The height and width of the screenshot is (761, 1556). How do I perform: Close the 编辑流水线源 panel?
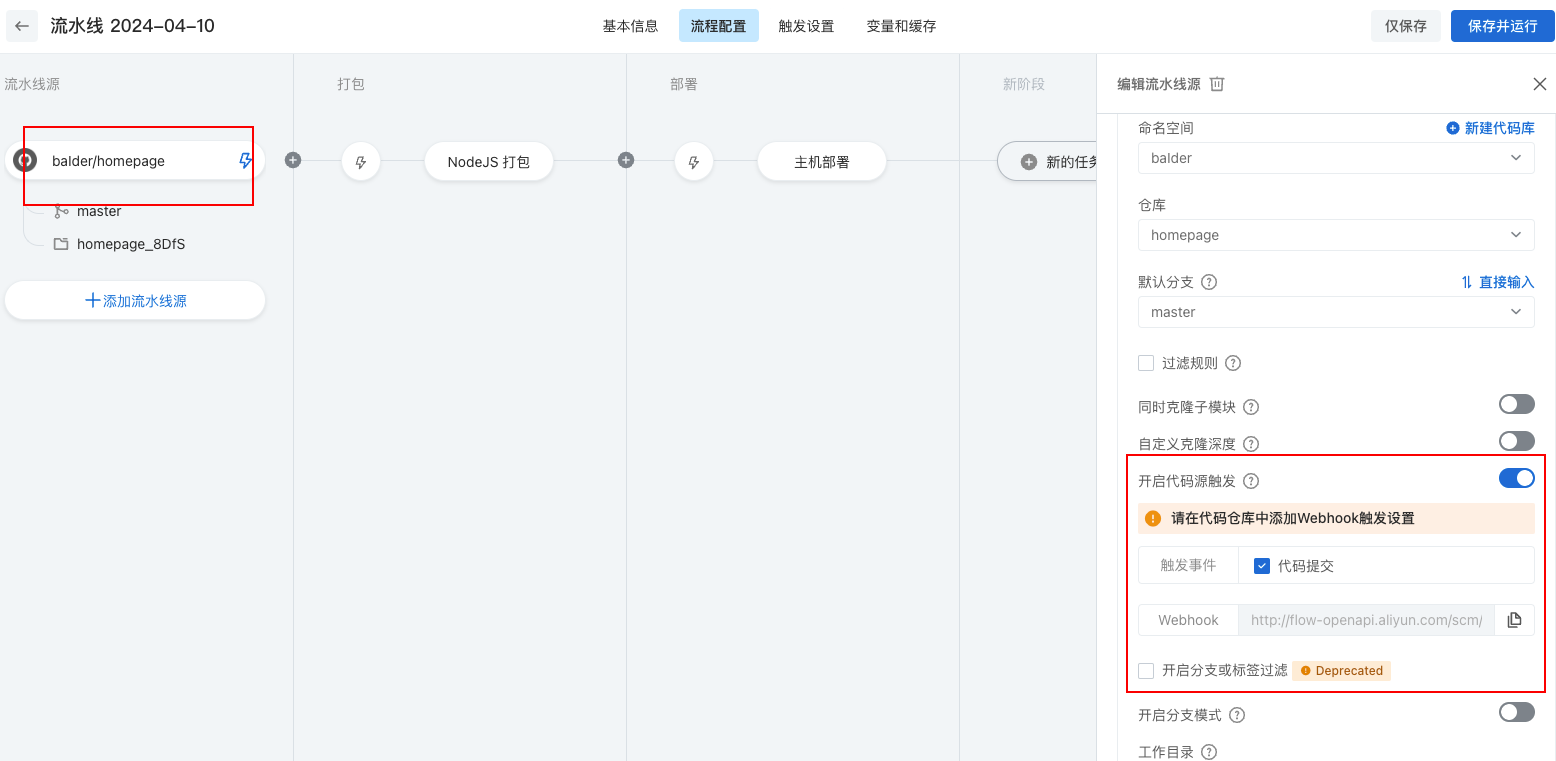[x=1540, y=84]
